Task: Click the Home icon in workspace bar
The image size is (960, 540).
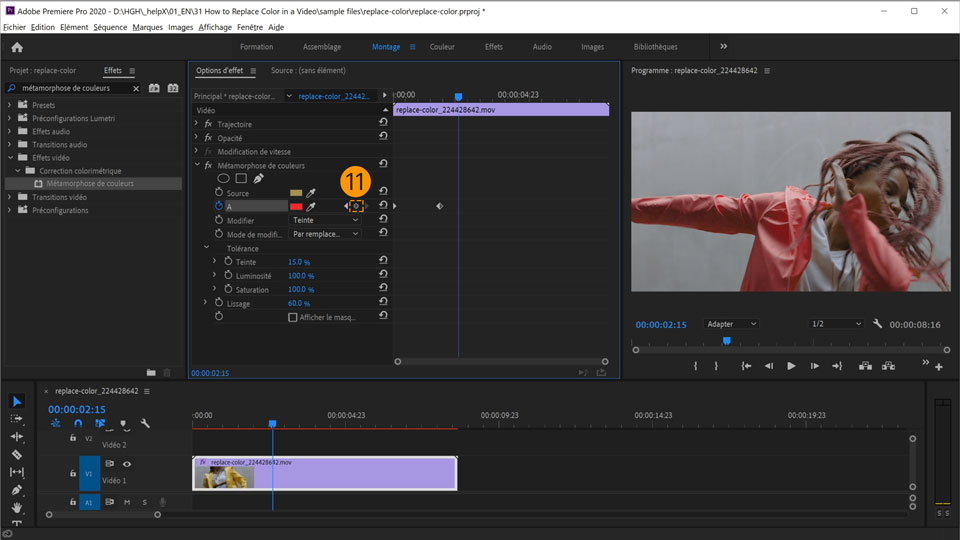Action: [16, 47]
